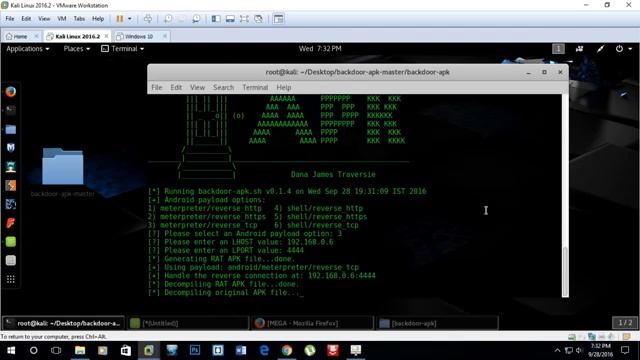
Task: Open Windows Store from taskbar
Action: point(125,350)
